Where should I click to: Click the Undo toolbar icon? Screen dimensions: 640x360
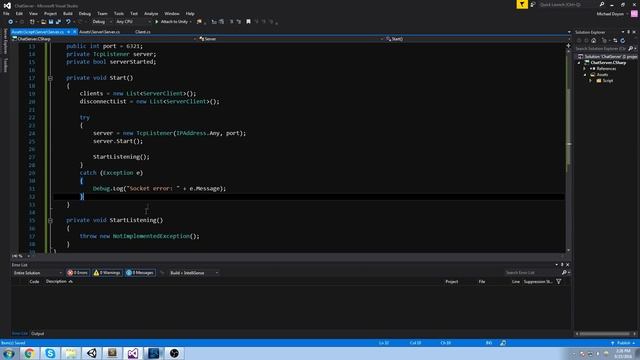click(x=68, y=22)
